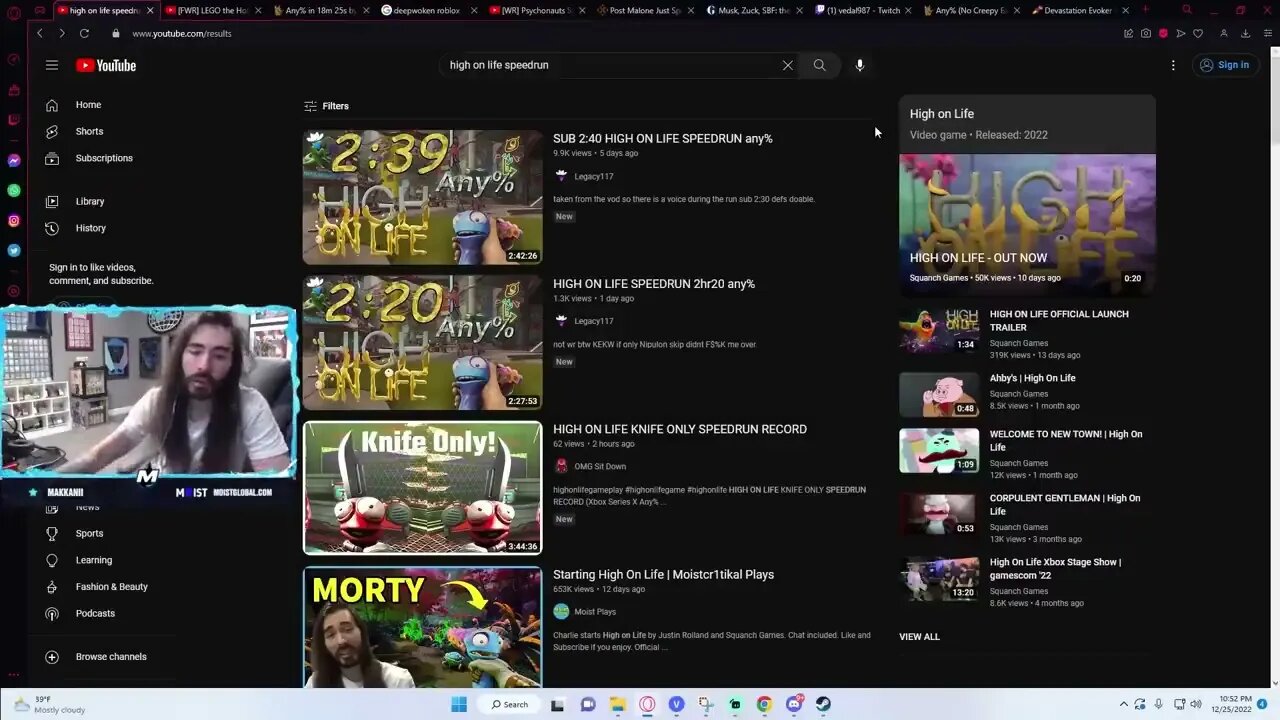Open Sports category in sidebar
This screenshot has height=720, width=1280.
point(89,533)
